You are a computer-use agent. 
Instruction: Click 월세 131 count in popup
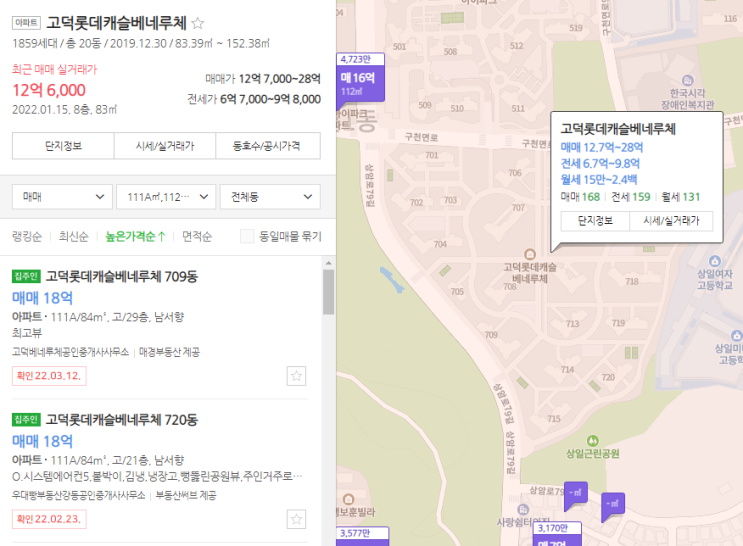(x=680, y=197)
